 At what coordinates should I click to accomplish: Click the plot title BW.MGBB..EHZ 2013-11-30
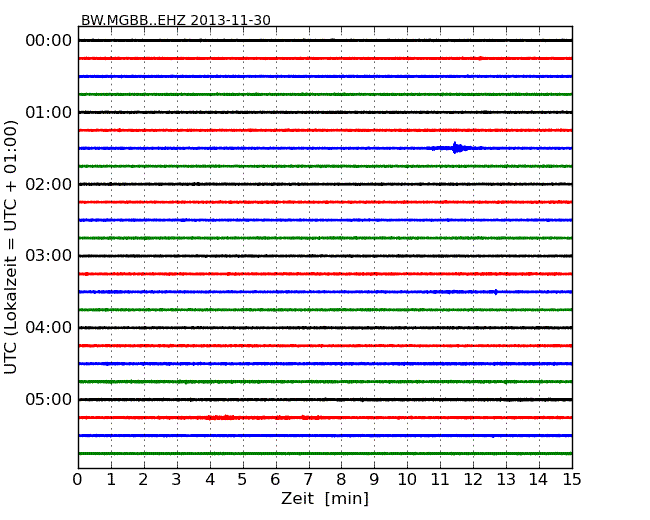point(176,20)
